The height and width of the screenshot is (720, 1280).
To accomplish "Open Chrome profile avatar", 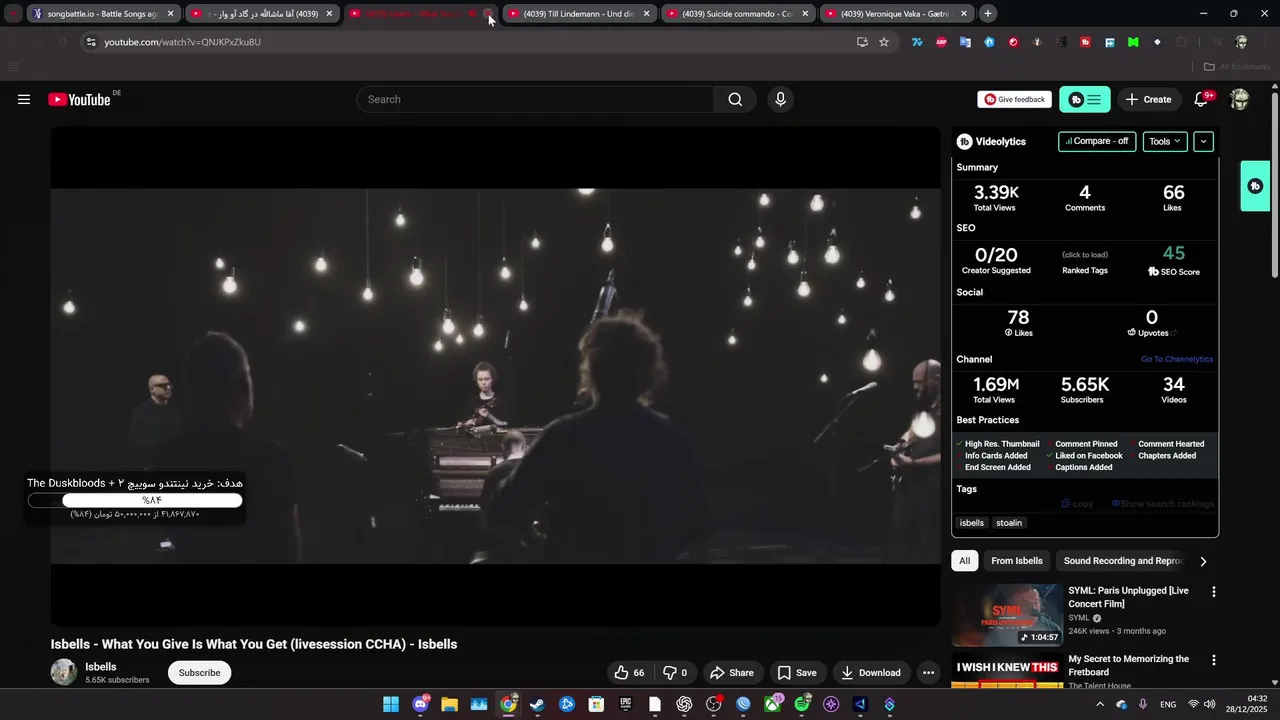I will [x=1241, y=42].
